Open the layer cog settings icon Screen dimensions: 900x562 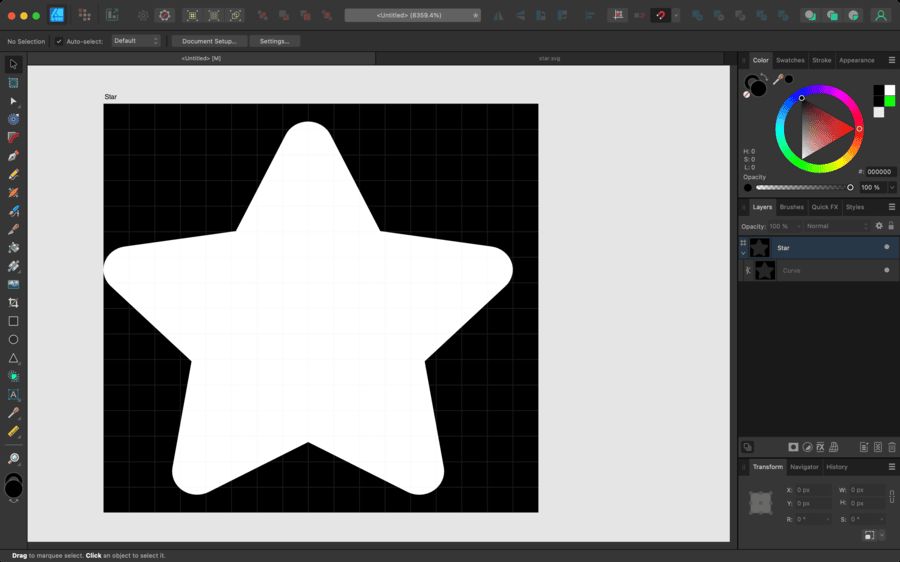(x=879, y=226)
